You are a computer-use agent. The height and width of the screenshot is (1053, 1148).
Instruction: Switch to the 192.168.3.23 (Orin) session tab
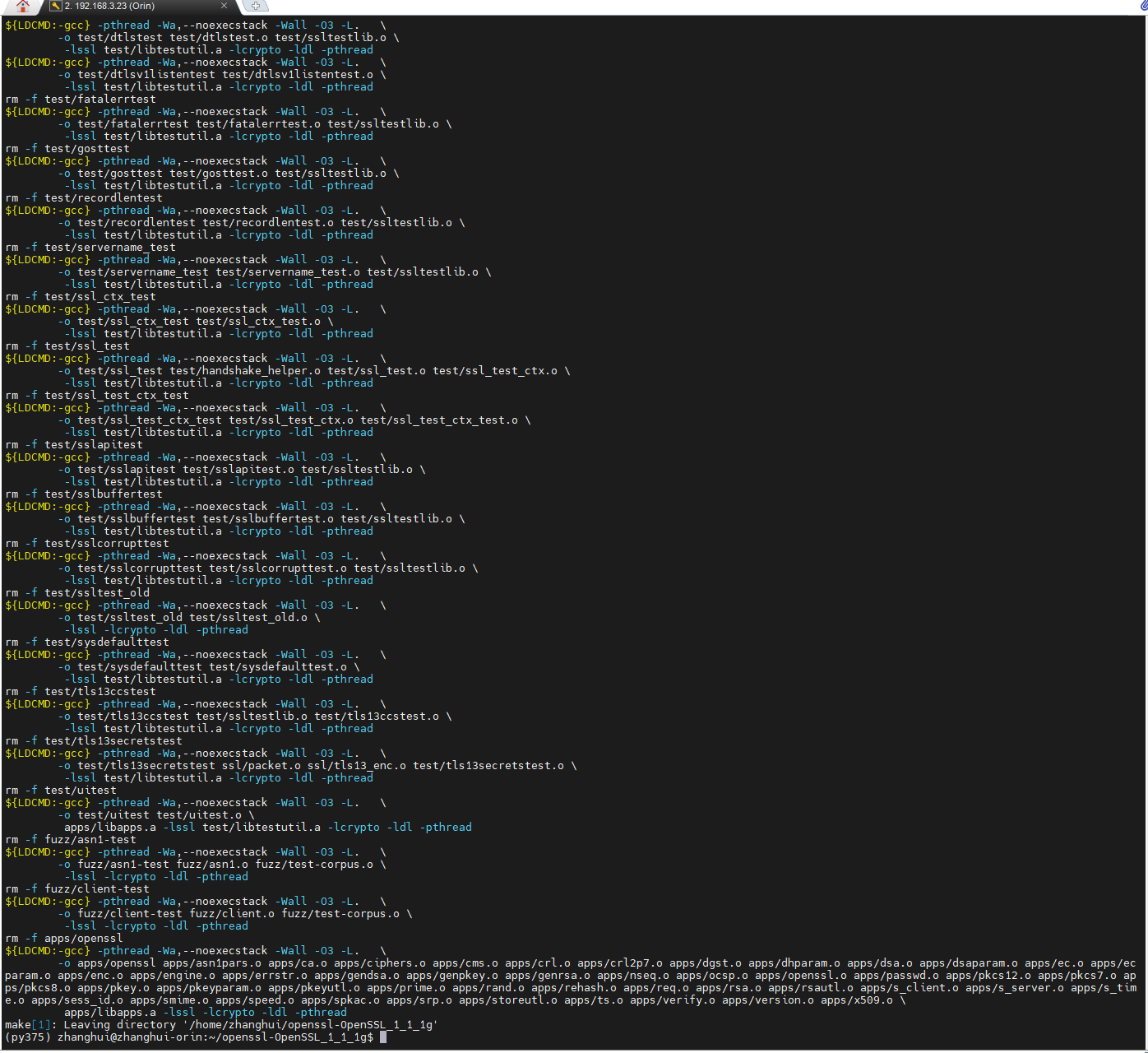(x=138, y=7)
